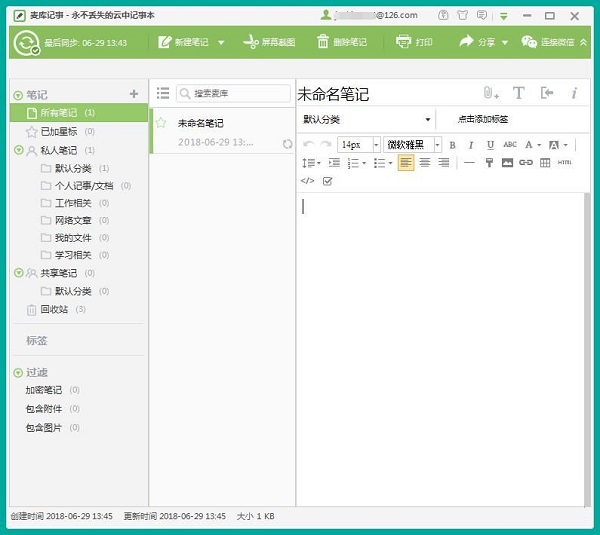Toggle bold formatting
The image size is (600, 535).
point(452,145)
